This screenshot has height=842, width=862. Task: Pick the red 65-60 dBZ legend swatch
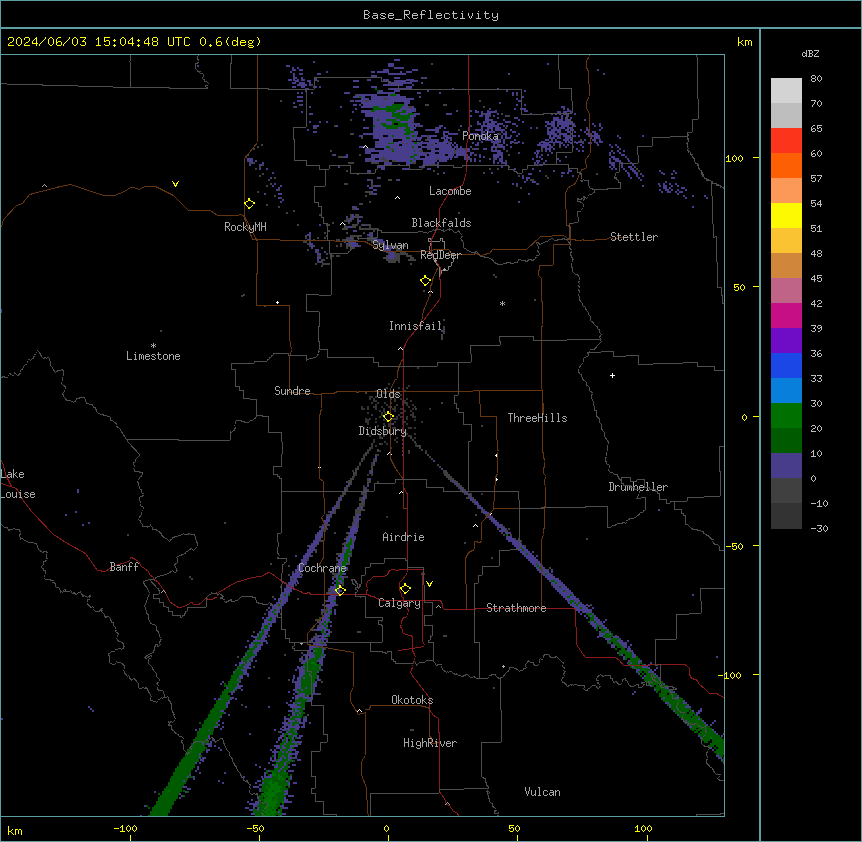click(x=786, y=141)
